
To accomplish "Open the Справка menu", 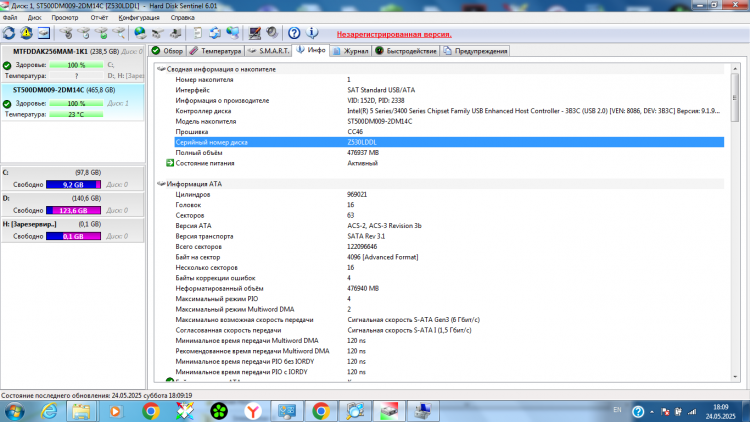I will pos(182,18).
